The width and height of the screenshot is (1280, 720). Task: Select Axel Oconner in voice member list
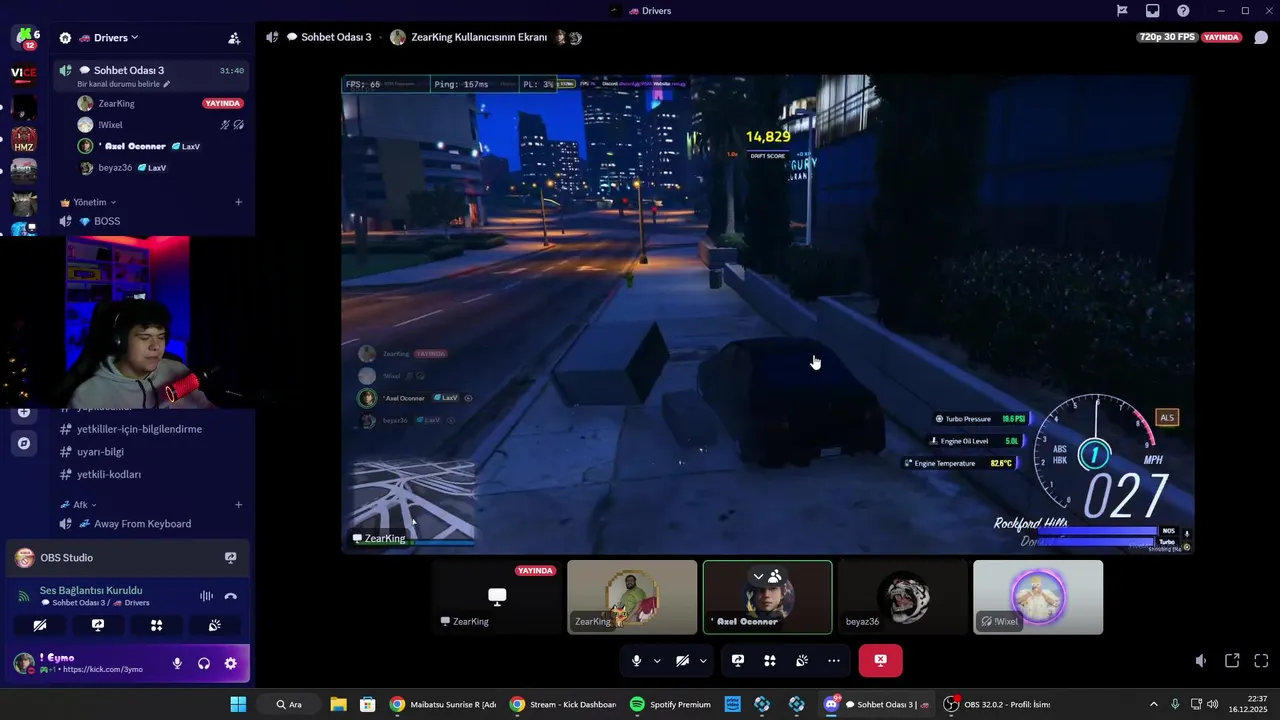point(160,146)
